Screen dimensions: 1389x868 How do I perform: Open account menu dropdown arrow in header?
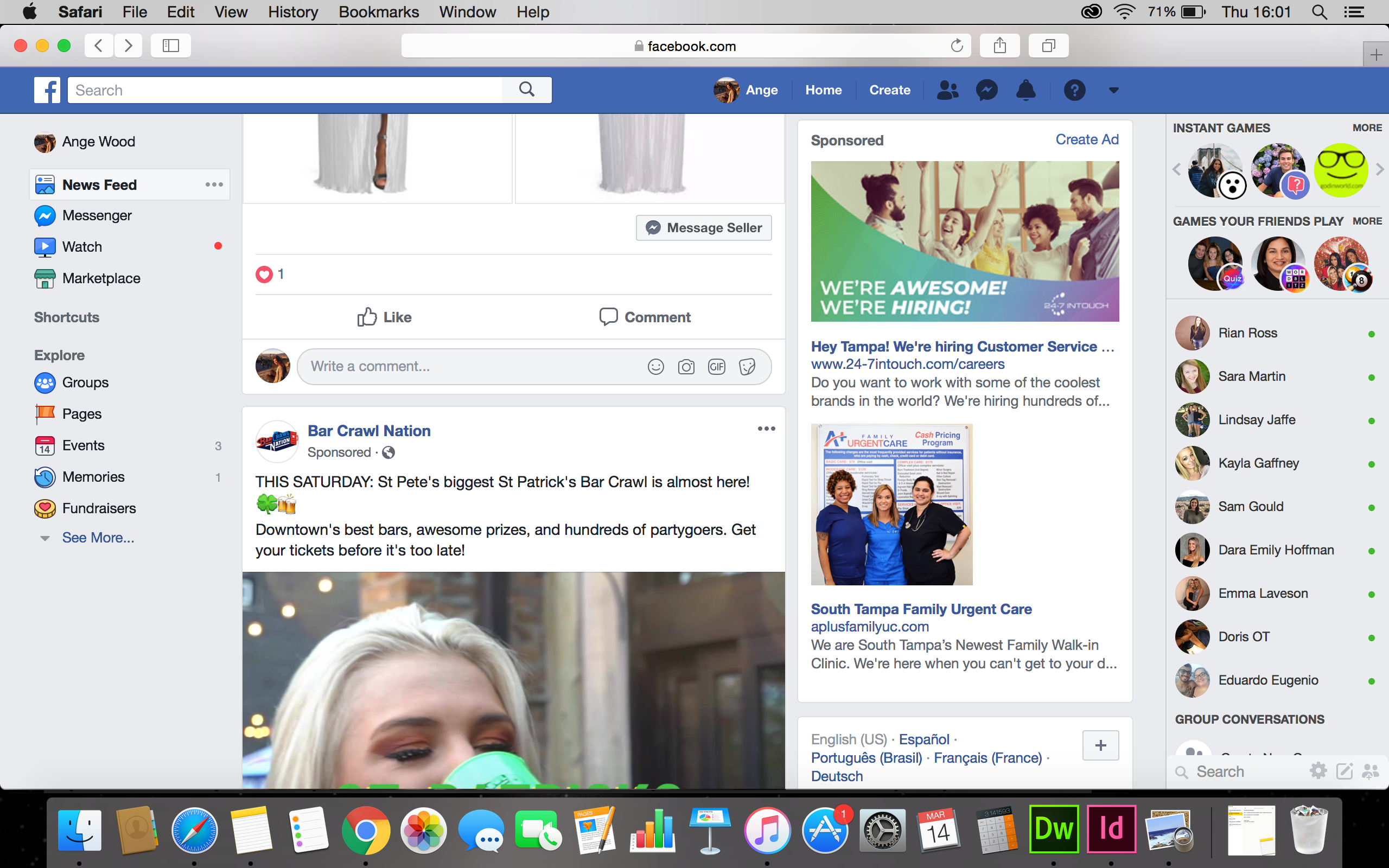tap(1113, 90)
